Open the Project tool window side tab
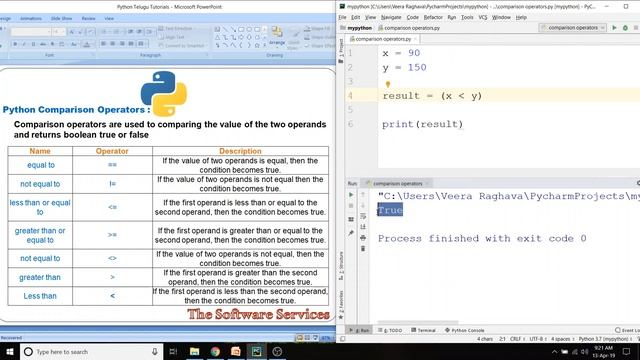Screen dimensions: 640x360 point(341,51)
